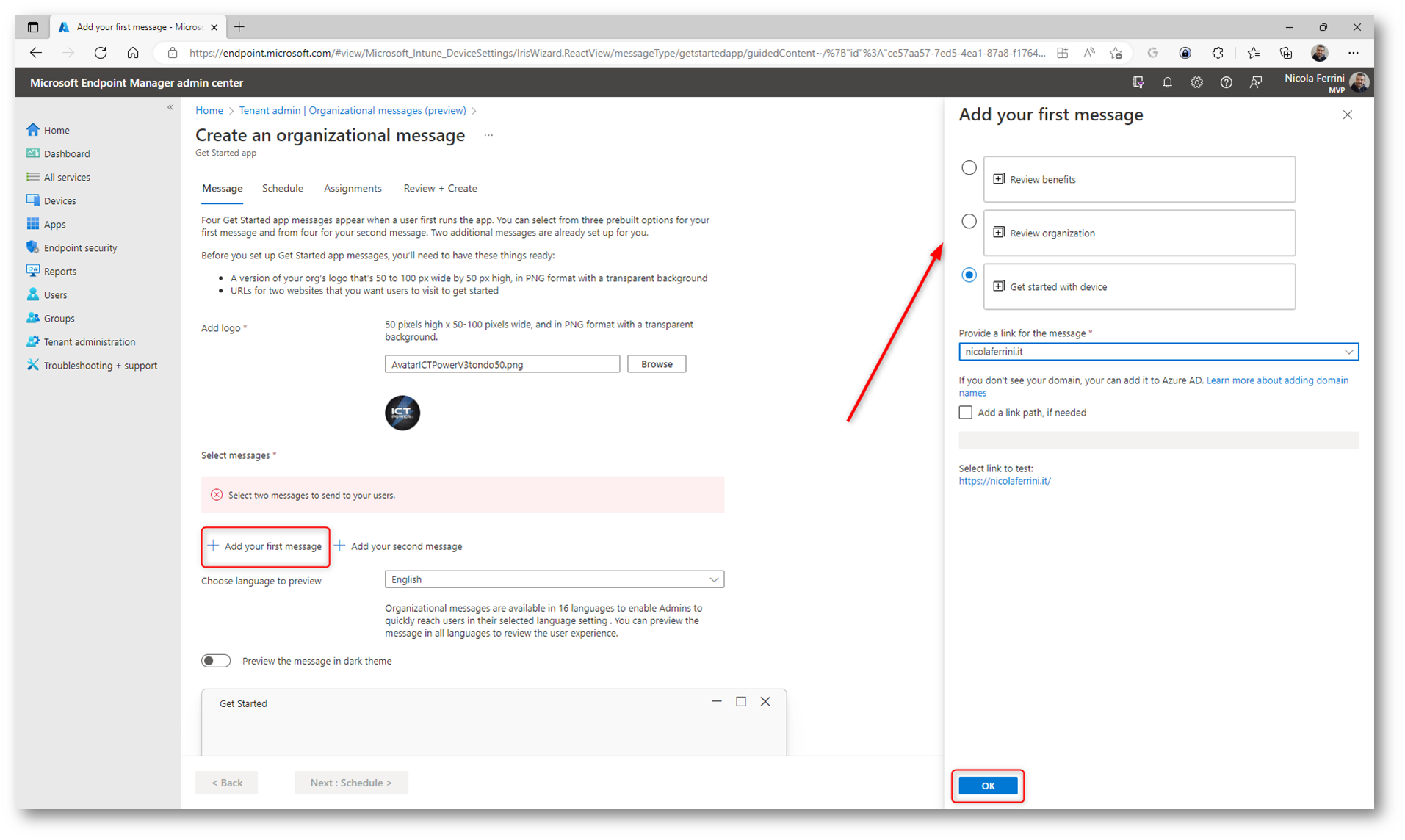Click Add your second message
Viewport: 1405px width, 840px height.
click(x=399, y=546)
